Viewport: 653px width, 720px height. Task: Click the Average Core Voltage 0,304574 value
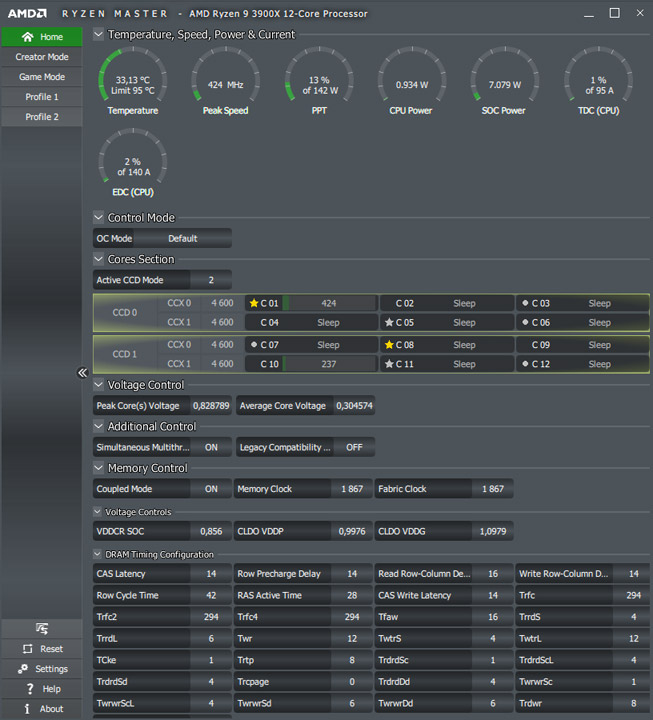click(x=354, y=405)
